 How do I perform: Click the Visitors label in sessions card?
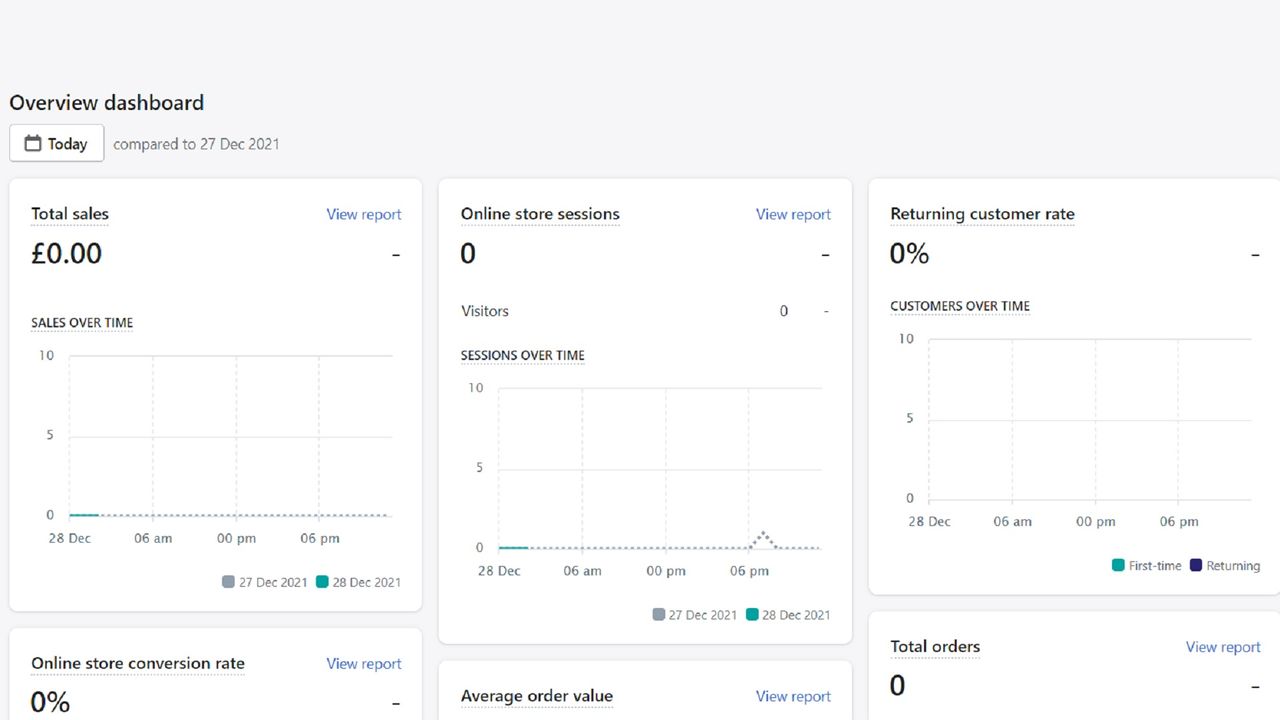[485, 311]
